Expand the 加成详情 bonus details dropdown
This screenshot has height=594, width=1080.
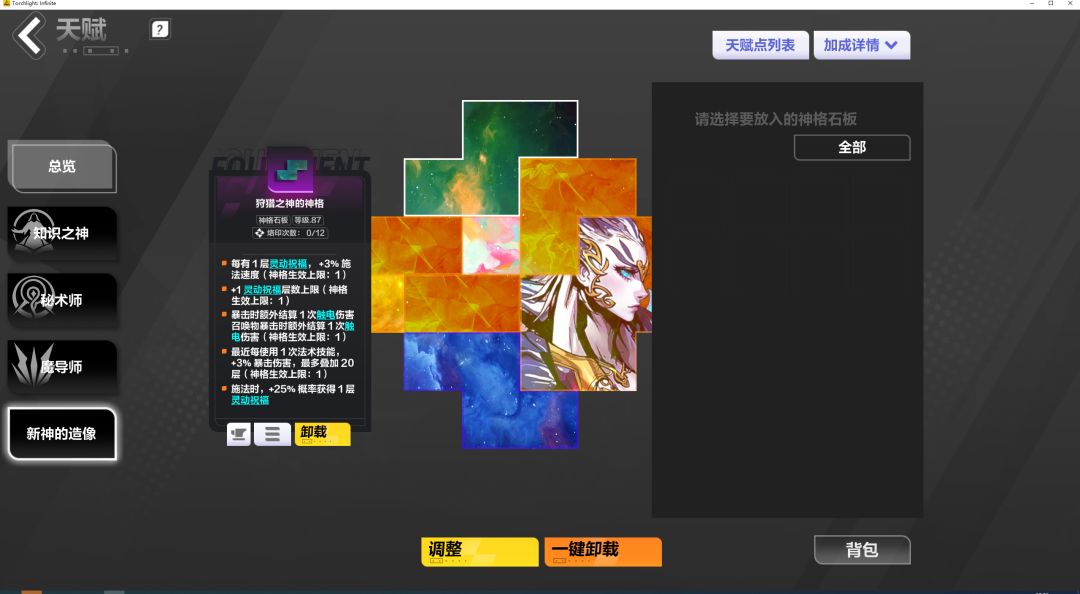coord(861,45)
